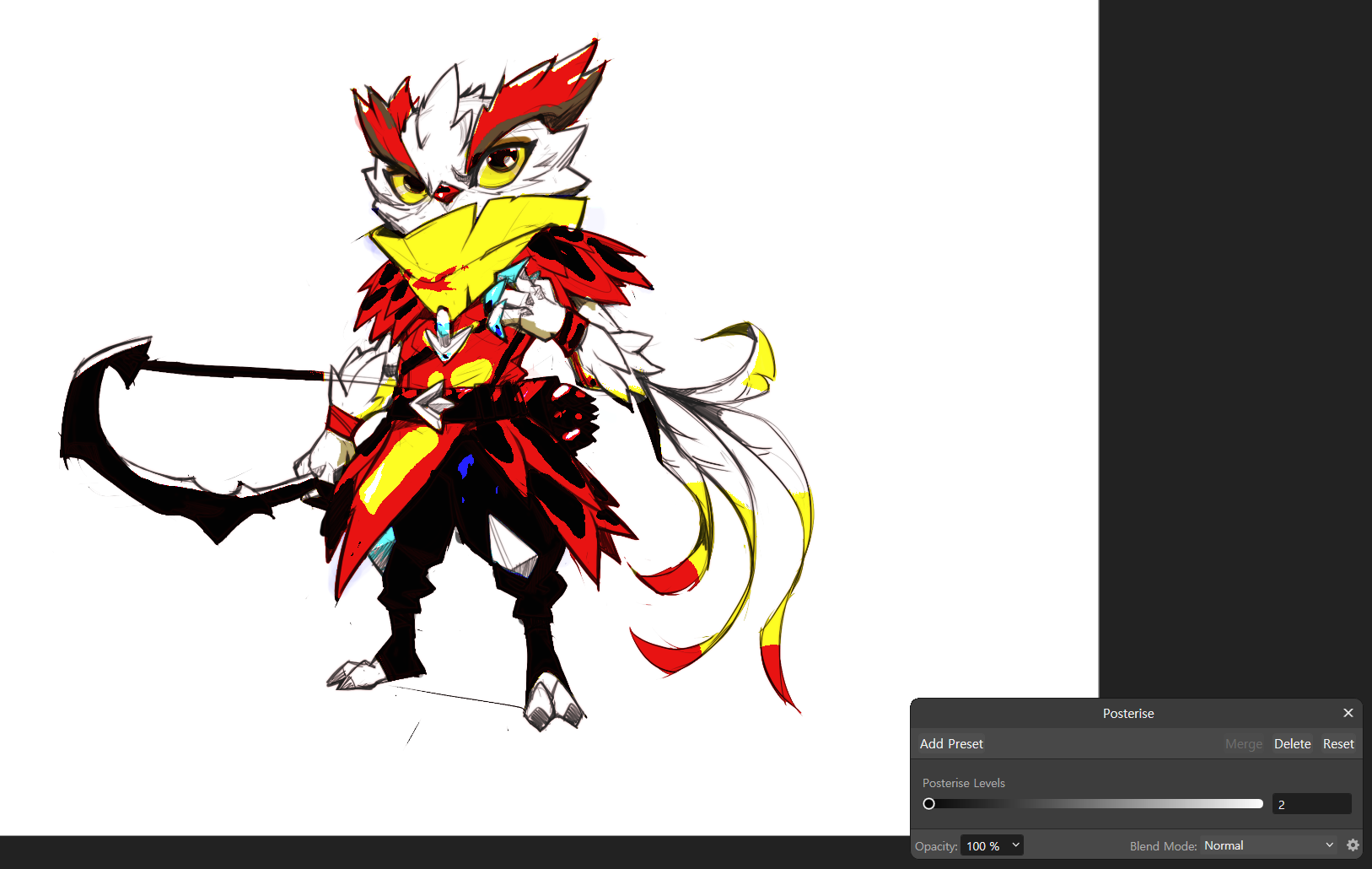Screen dimensions: 1372x869
Task: Click Delete in Posterise panel
Action: click(x=1292, y=744)
